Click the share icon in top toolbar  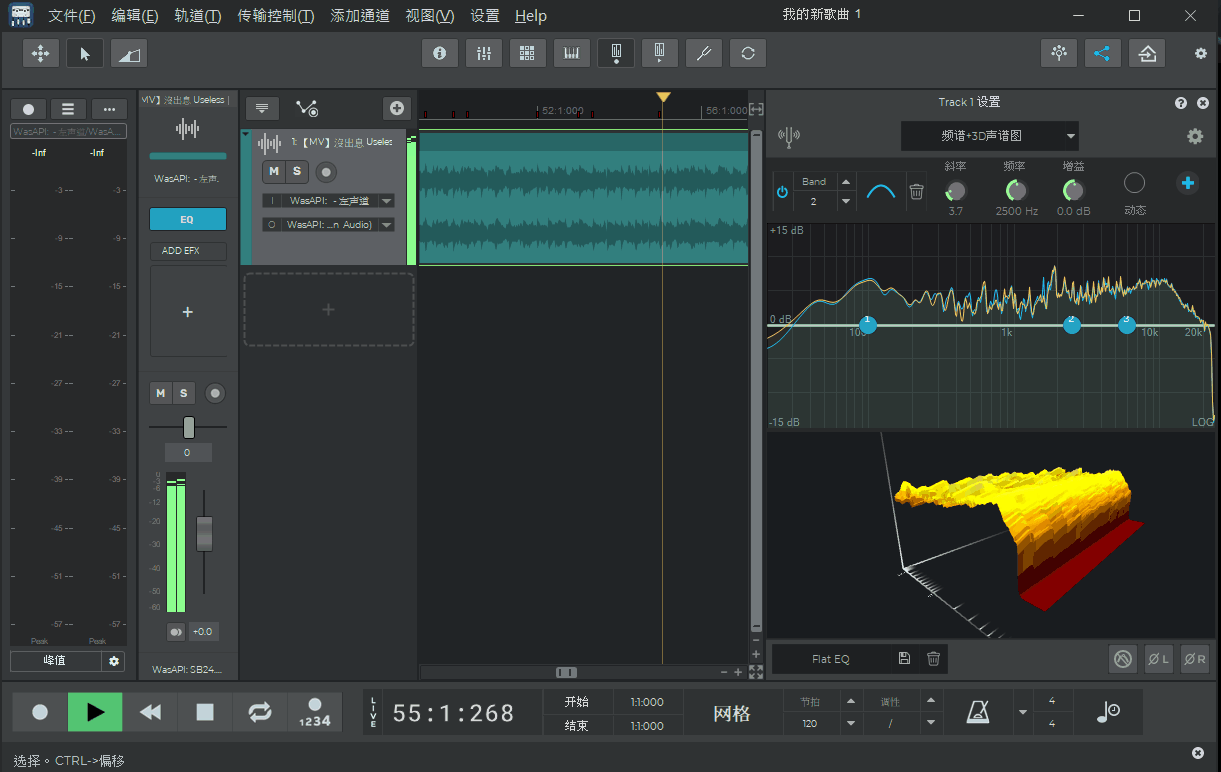pos(1102,53)
